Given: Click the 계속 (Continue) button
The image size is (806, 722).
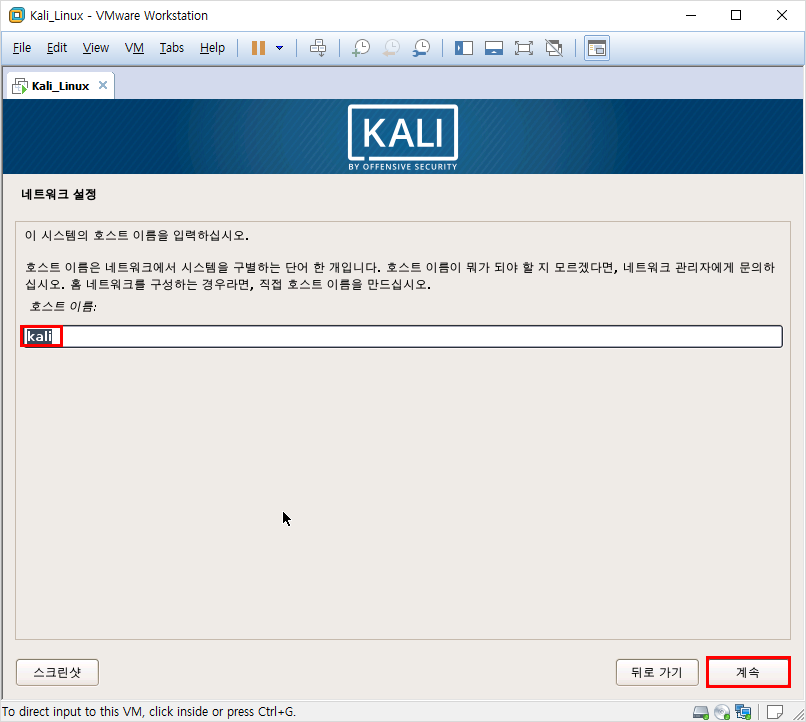Looking at the screenshot, I should (748, 672).
